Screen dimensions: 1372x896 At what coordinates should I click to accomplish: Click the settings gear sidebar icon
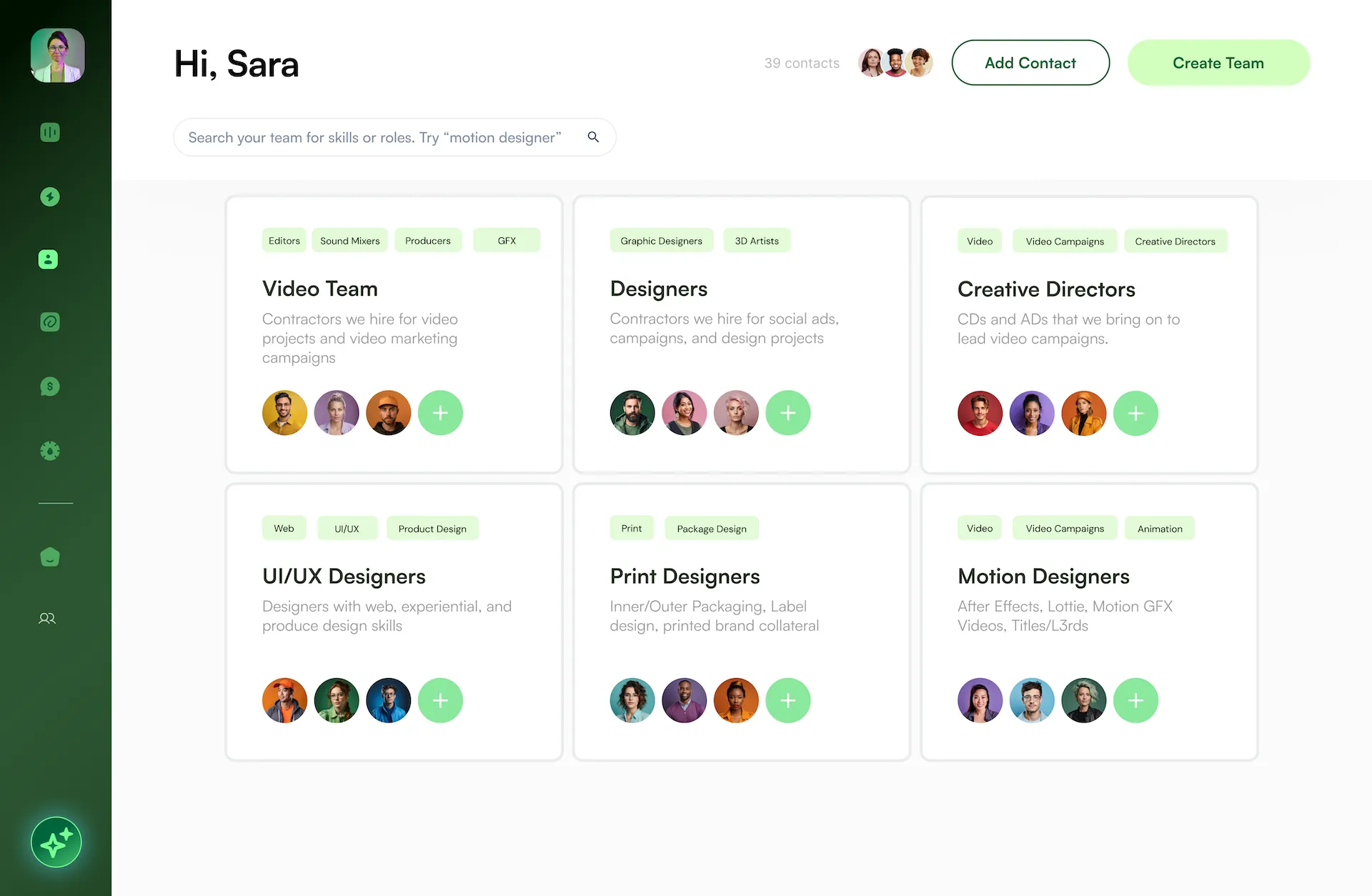[x=50, y=451]
